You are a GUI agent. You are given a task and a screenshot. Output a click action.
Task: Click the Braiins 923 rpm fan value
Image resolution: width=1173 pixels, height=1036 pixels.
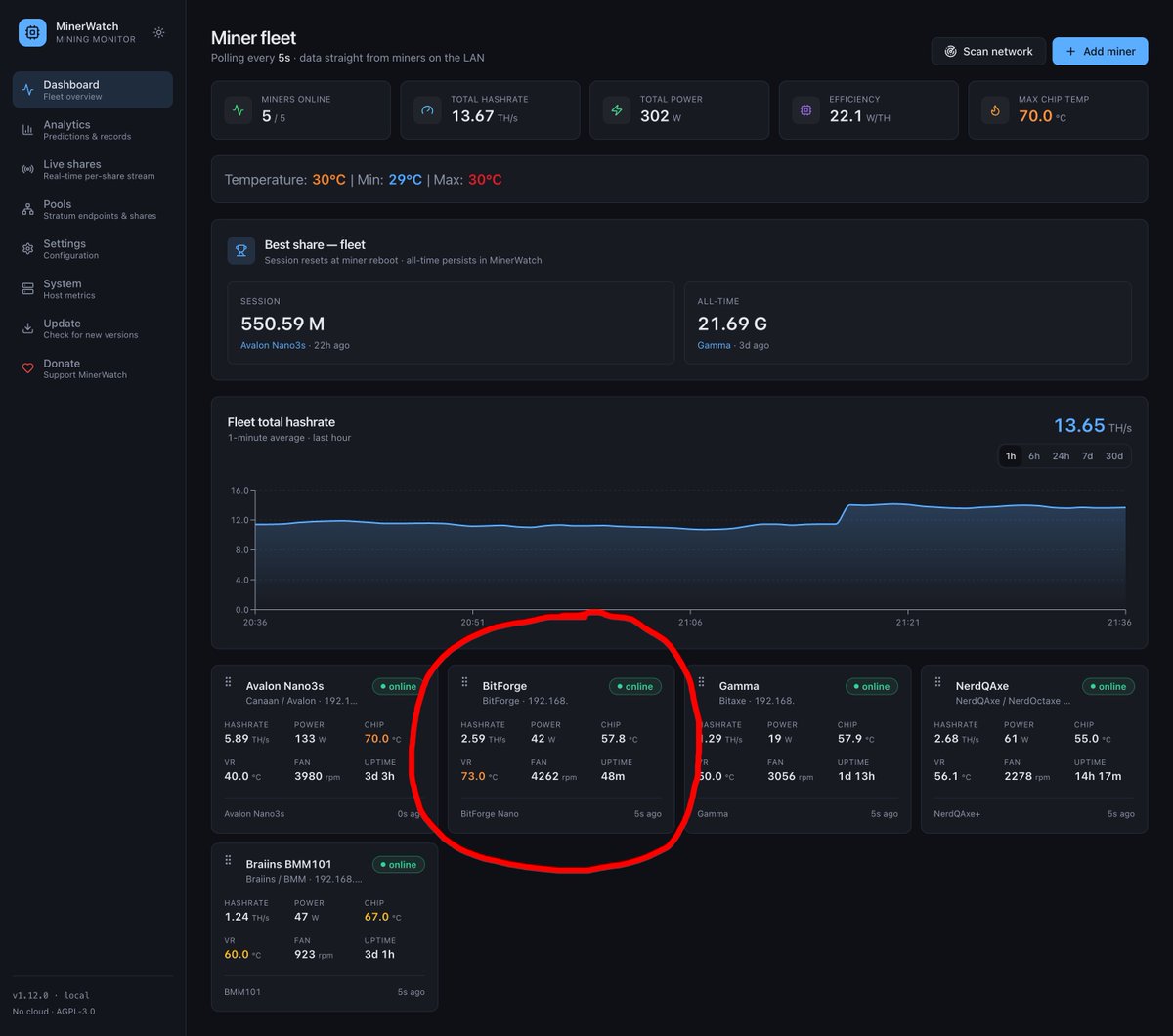coord(314,954)
